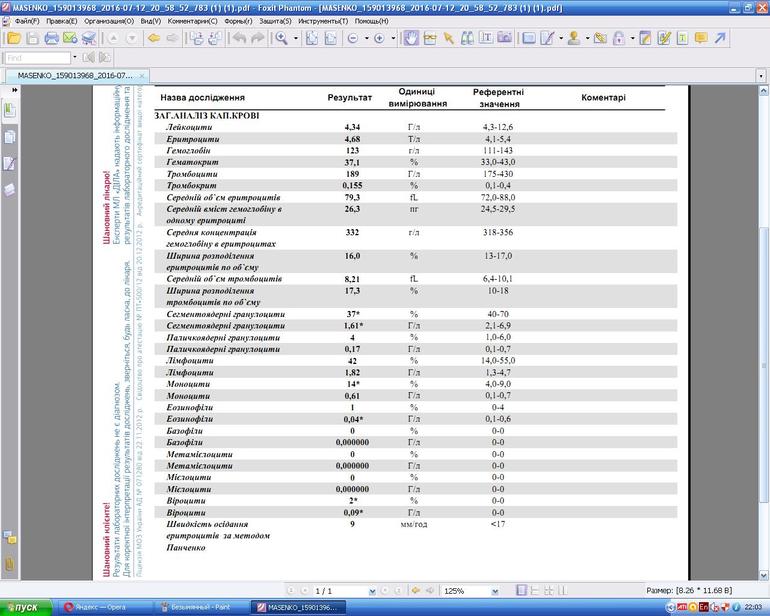Viewport: 770px width, 616px height.
Task: Click the zoom in plus icon
Action: (x=379, y=38)
